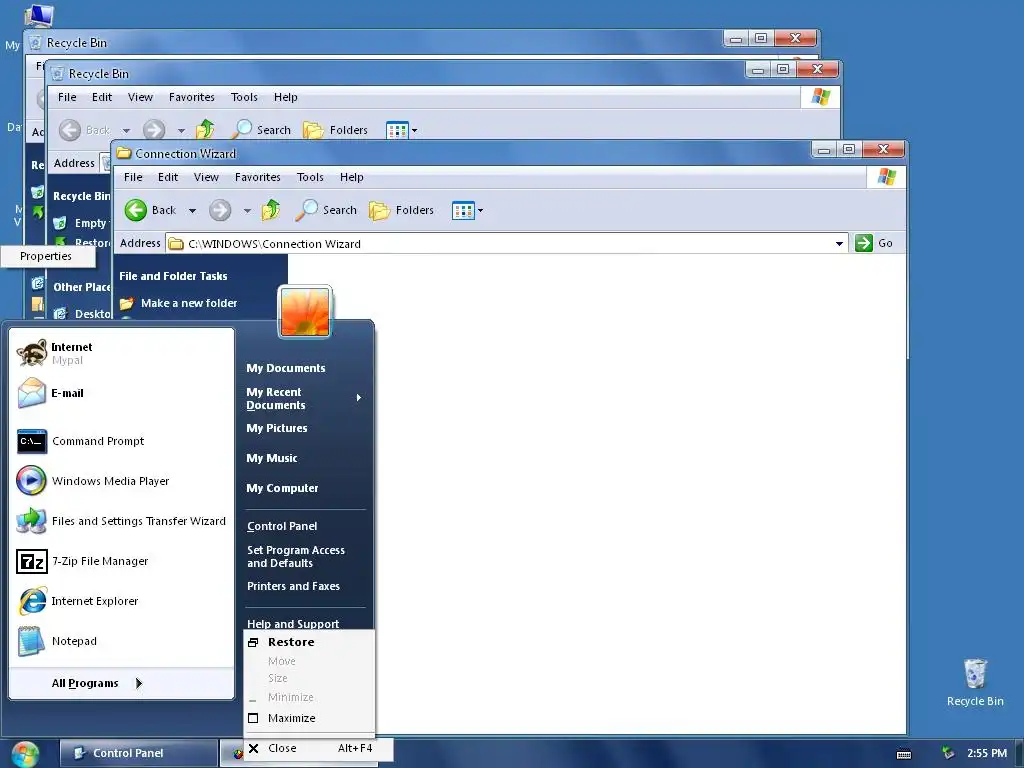
Task: Click Forward arrow in Recycle Bin window
Action: 154,130
